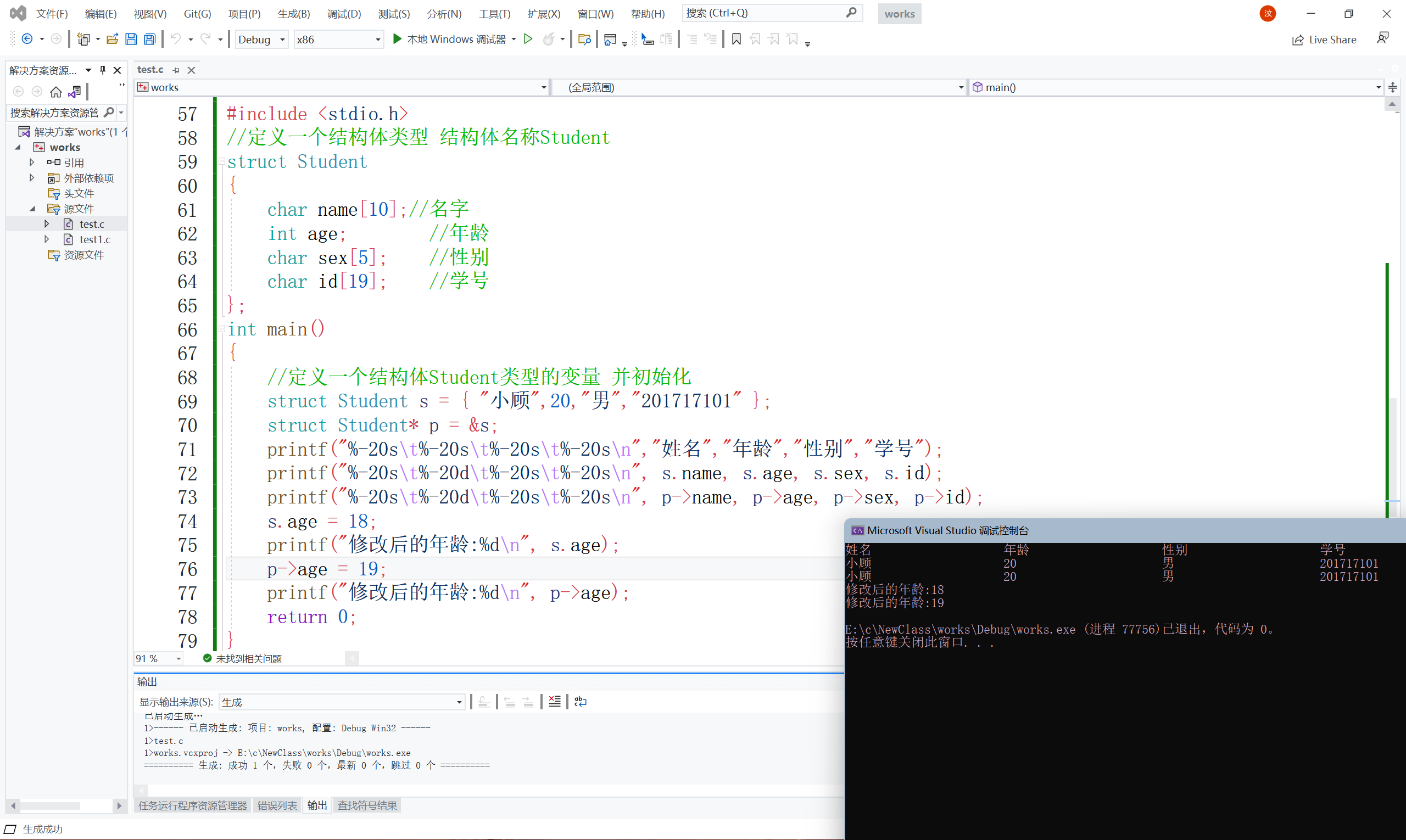Switch to the 错误列表 tab
This screenshot has width=1406, height=840.
pos(277,805)
